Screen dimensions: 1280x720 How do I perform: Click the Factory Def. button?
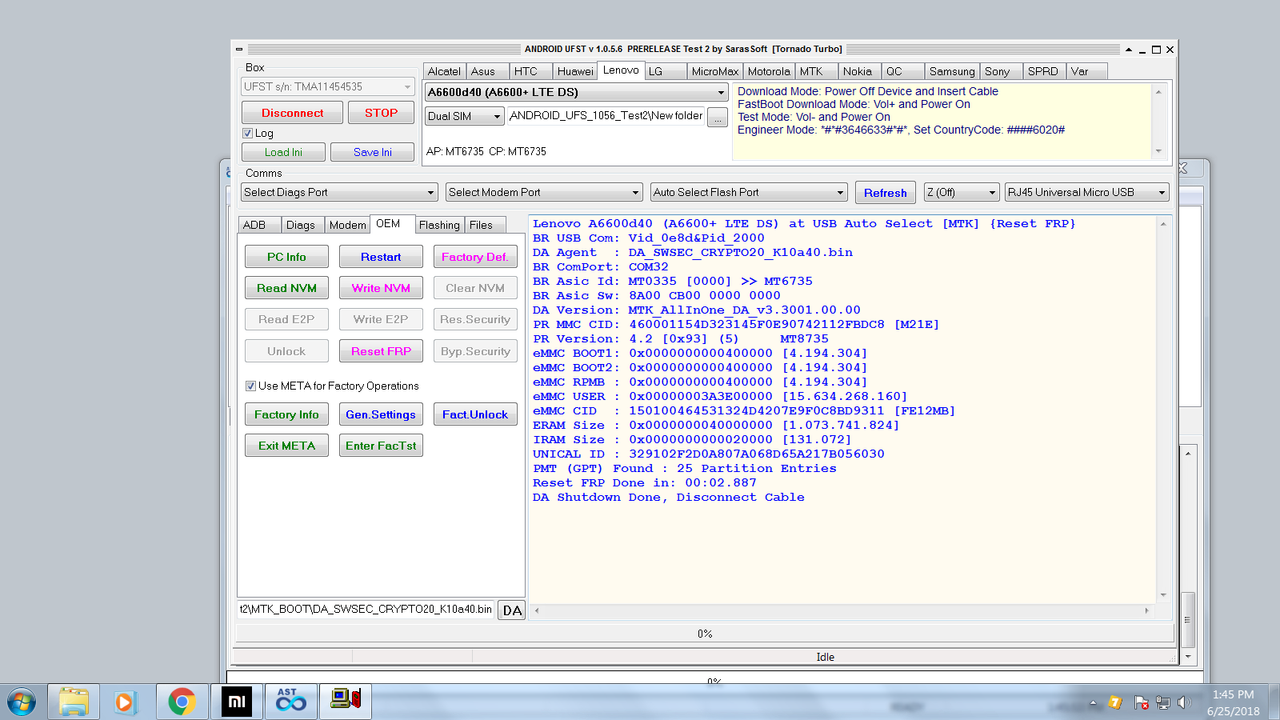(475, 257)
